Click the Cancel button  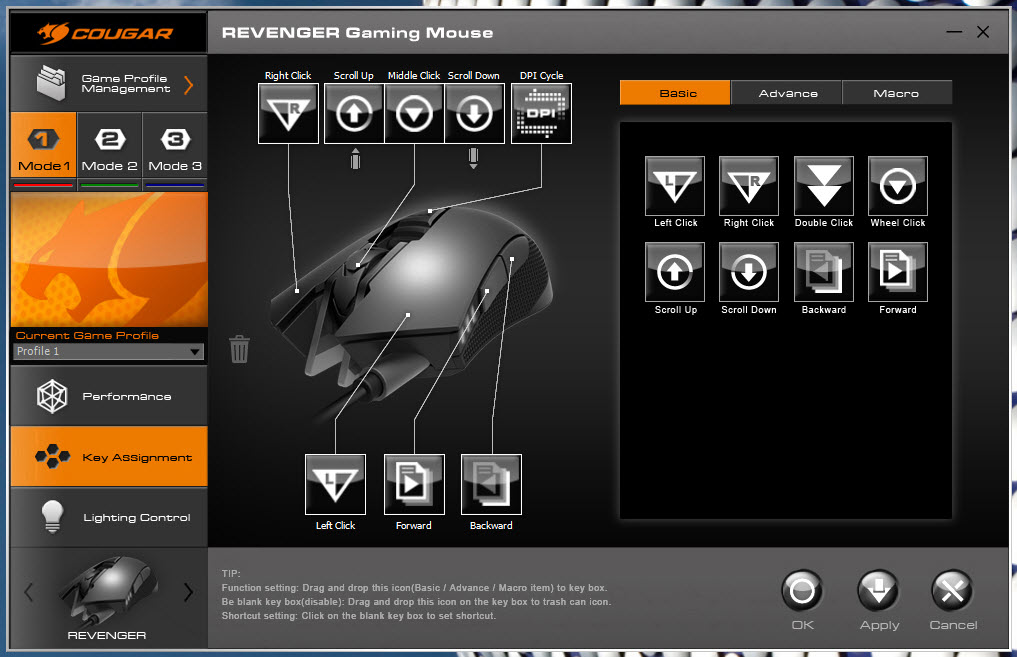952,591
